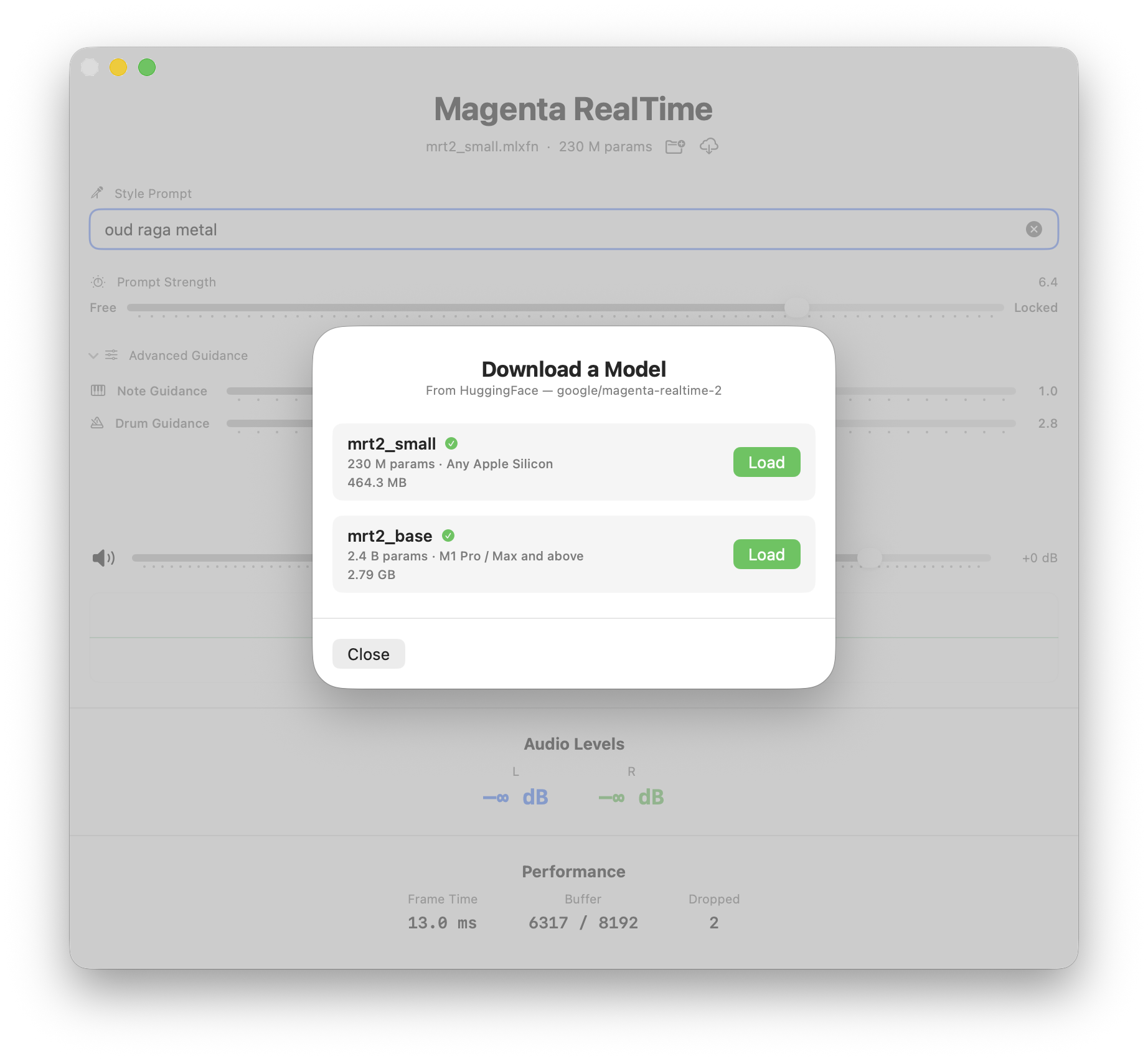Click the '+0 dB' volume value
This screenshot has width=1148, height=1061.
pyautogui.click(x=1040, y=558)
